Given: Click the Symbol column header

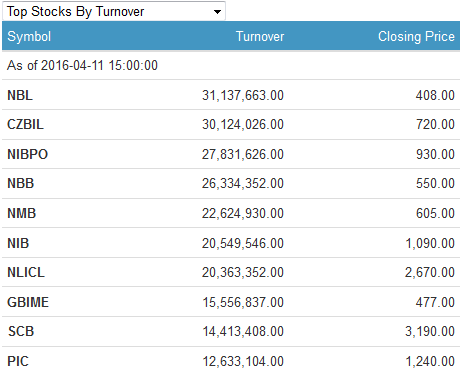Looking at the screenshot, I should (x=29, y=36).
